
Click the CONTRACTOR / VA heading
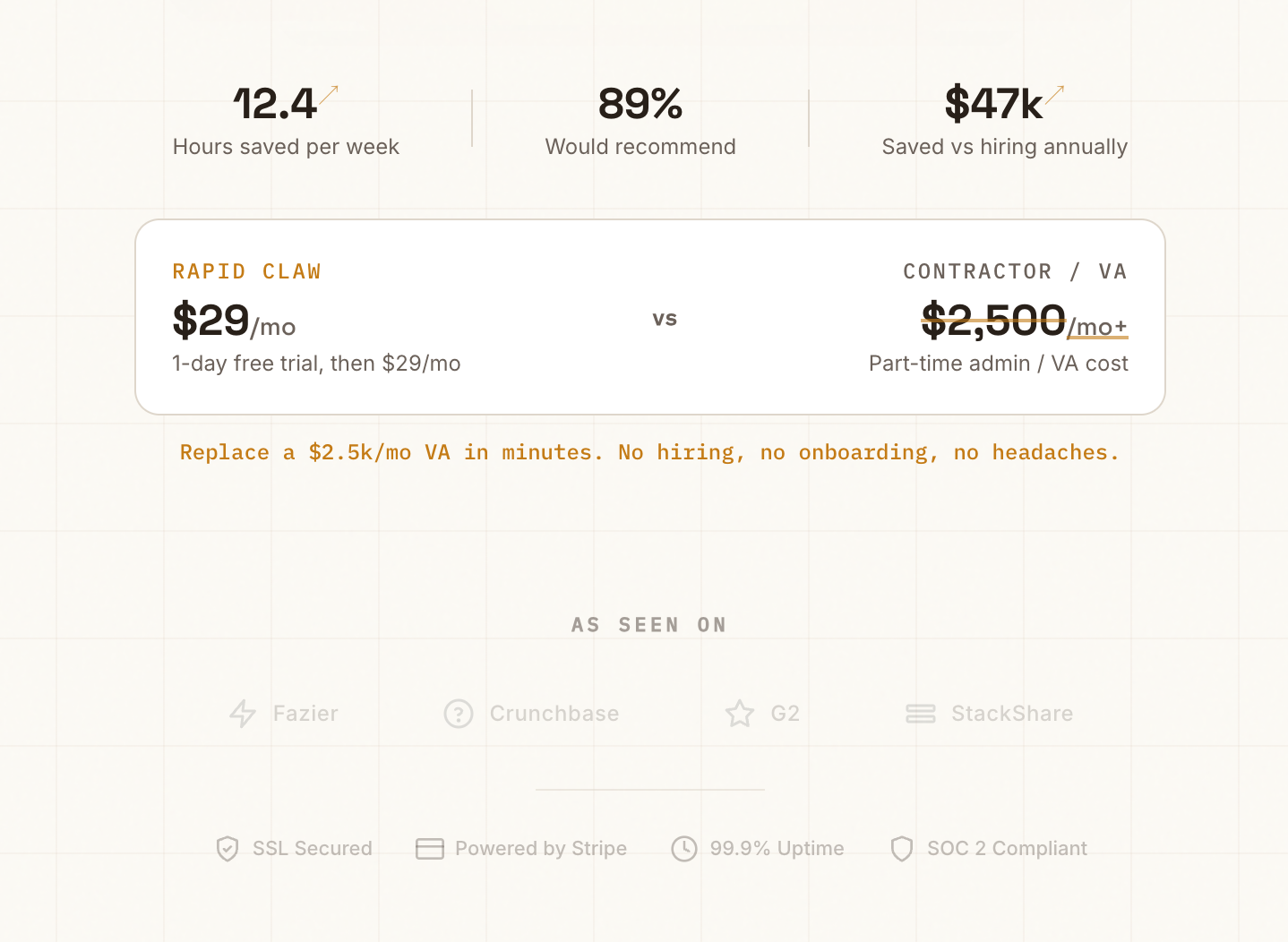[1015, 271]
